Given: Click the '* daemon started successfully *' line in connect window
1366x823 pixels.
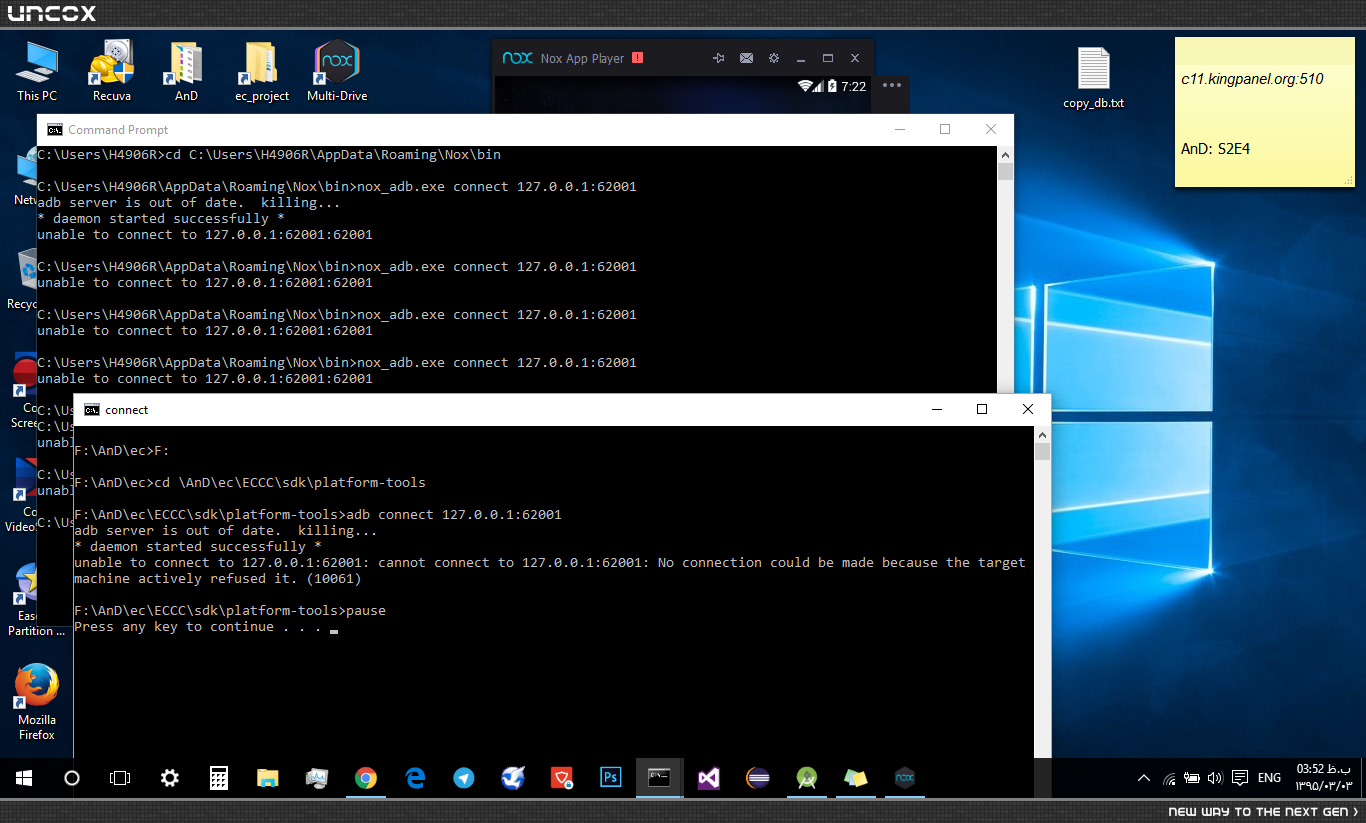Looking at the screenshot, I should tap(198, 547).
